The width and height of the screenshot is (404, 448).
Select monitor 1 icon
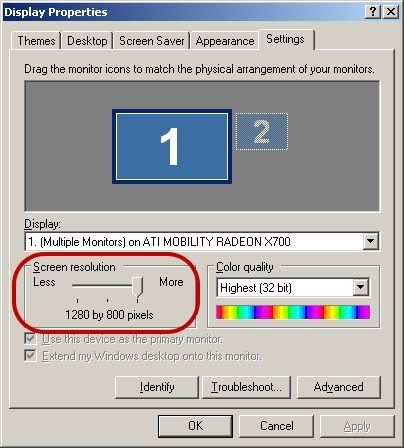pos(172,146)
